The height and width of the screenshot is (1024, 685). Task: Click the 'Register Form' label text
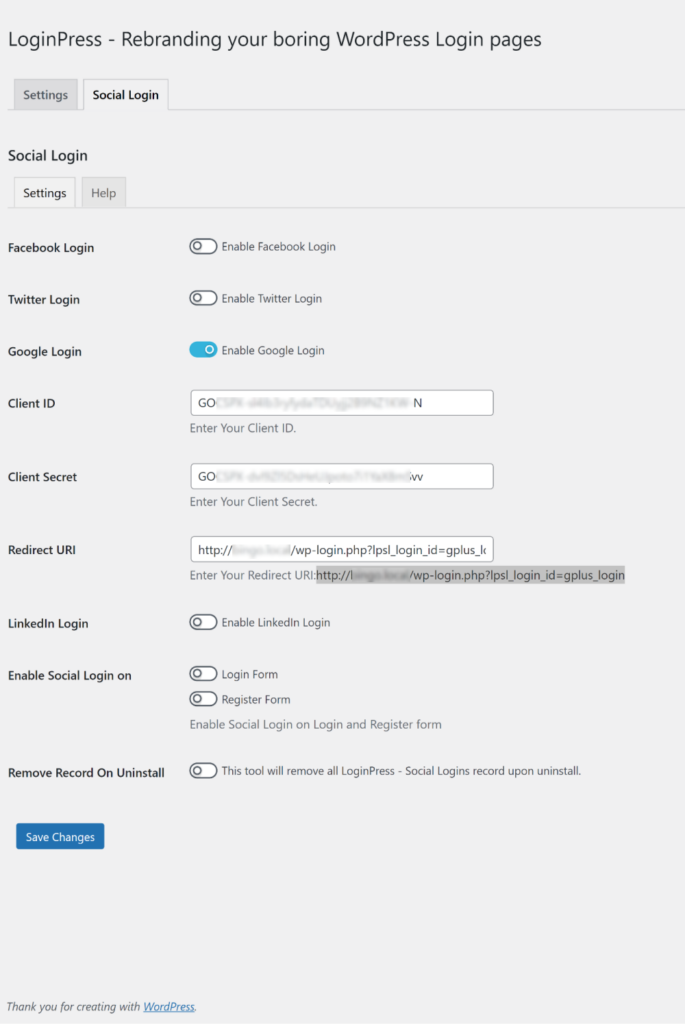[256, 699]
